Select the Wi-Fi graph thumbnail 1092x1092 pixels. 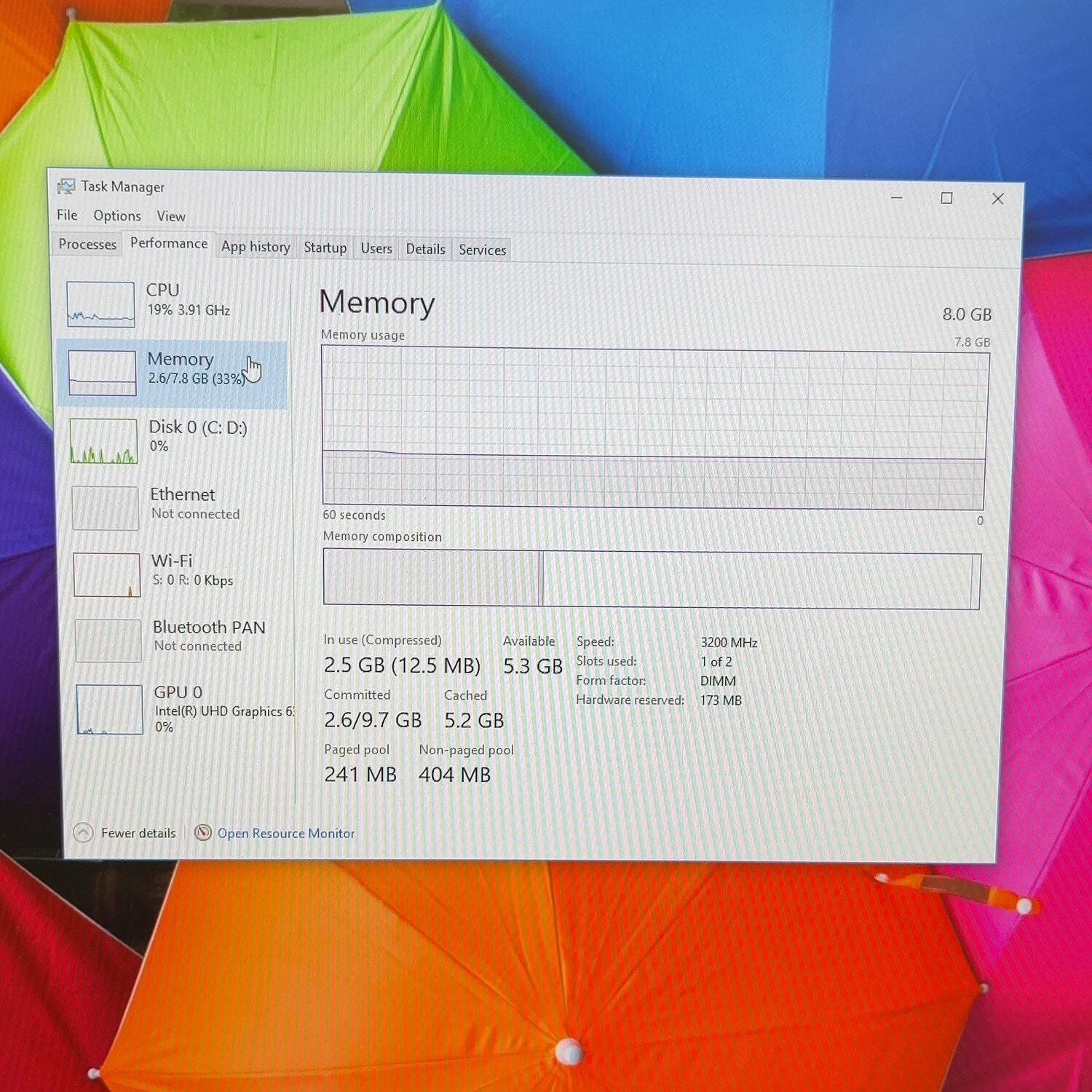pos(107,574)
